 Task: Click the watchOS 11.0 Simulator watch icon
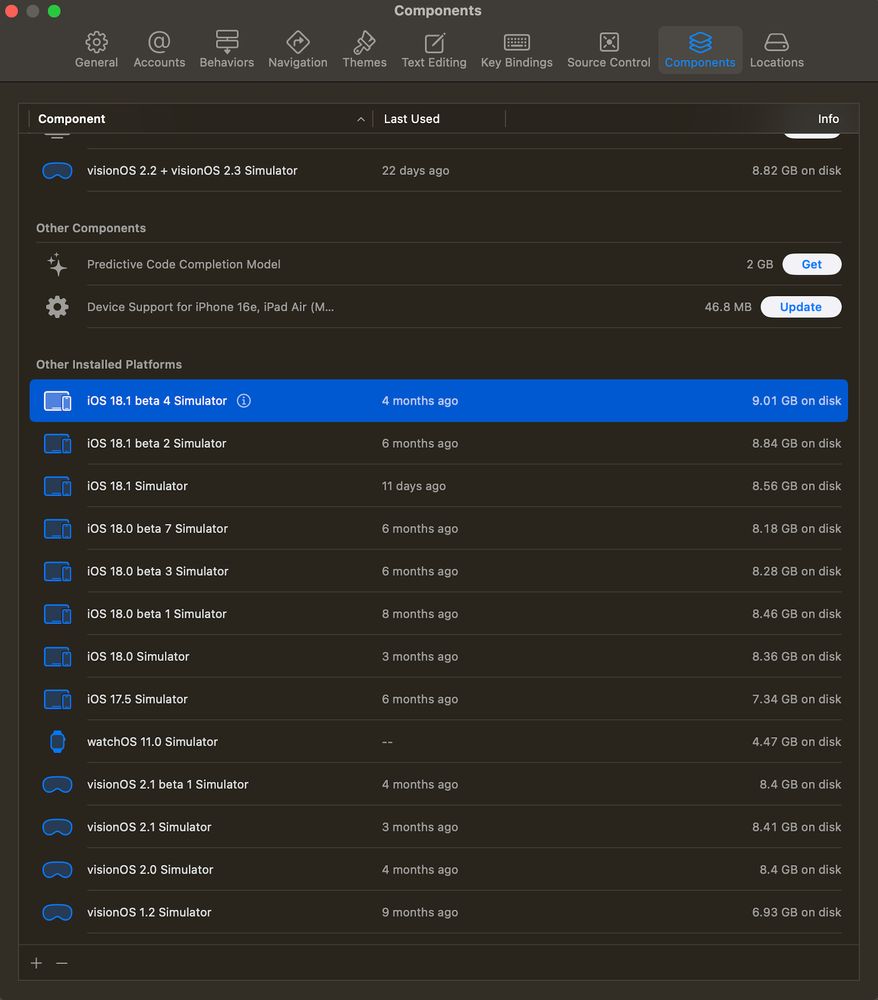click(x=57, y=742)
